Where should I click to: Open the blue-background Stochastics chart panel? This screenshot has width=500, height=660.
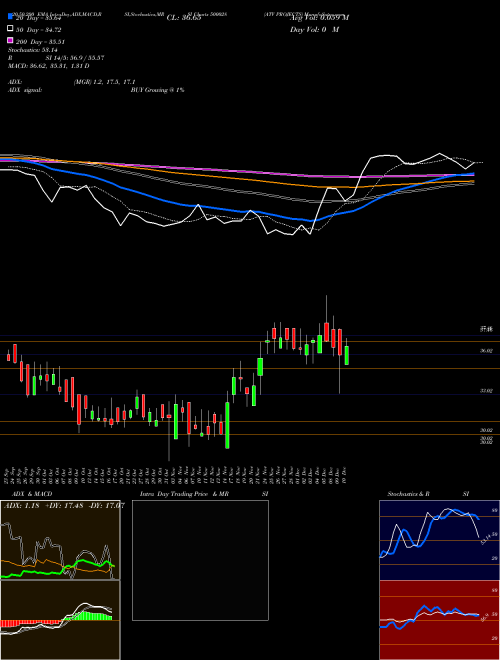pos(439,540)
